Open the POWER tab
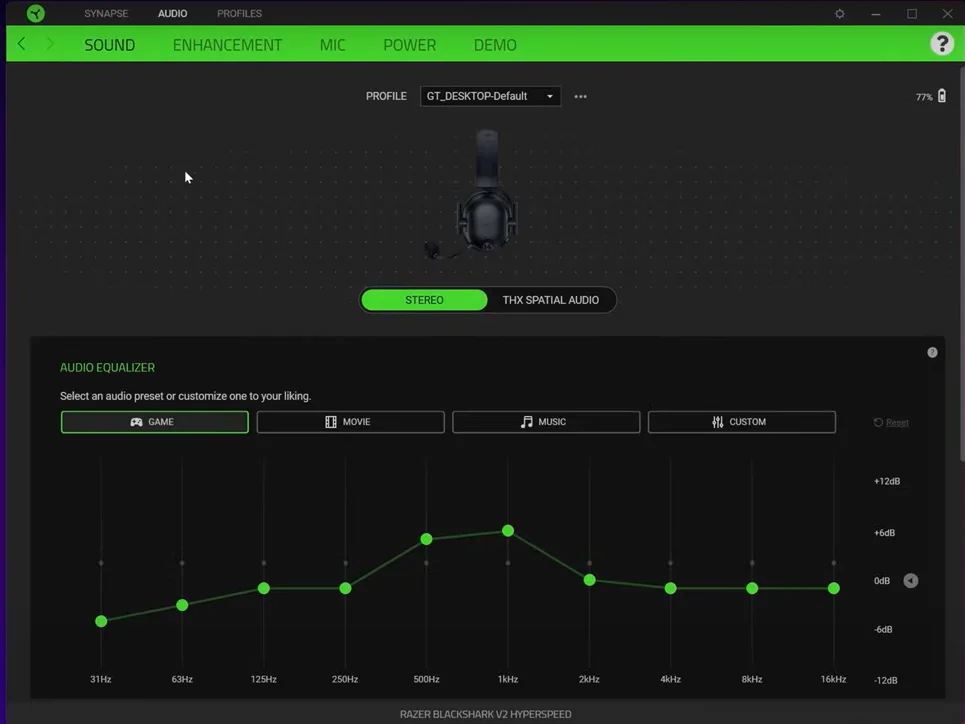The image size is (965, 724). click(x=409, y=45)
